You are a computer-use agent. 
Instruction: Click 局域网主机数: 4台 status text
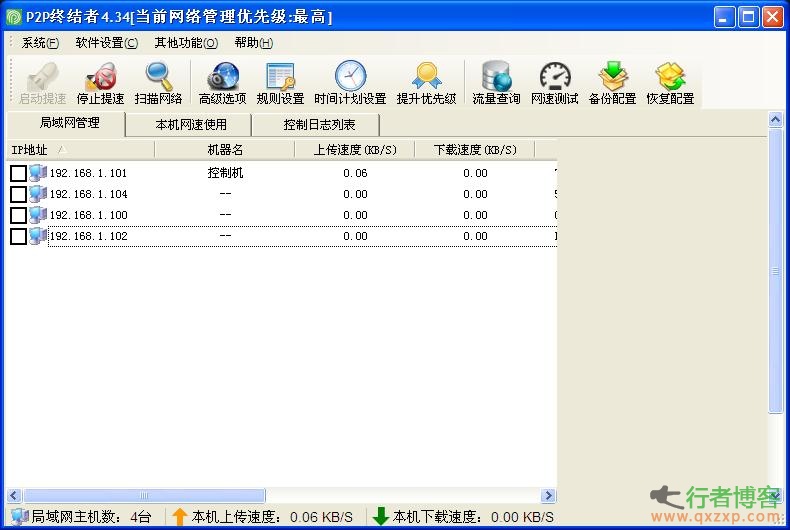[91, 516]
